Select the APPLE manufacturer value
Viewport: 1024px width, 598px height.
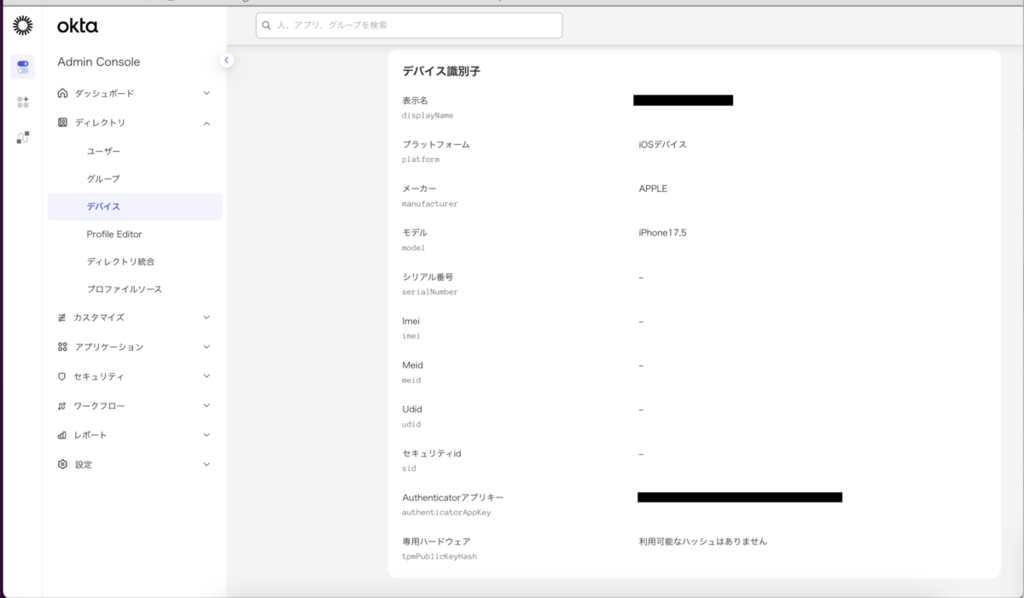point(653,189)
